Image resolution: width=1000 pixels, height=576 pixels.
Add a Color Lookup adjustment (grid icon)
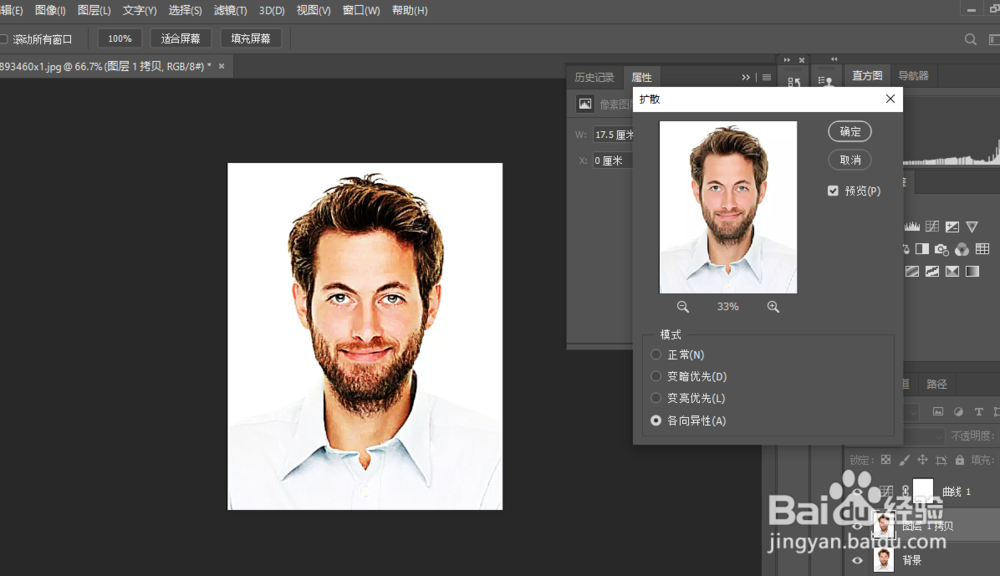pyautogui.click(x=982, y=249)
